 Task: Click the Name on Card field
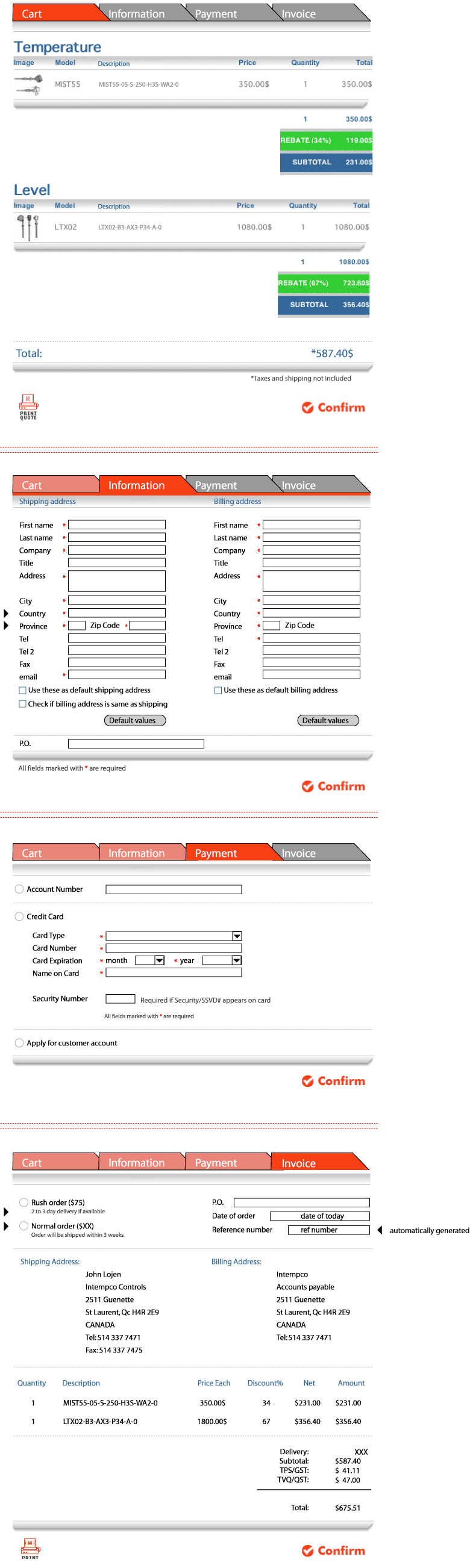[174, 972]
